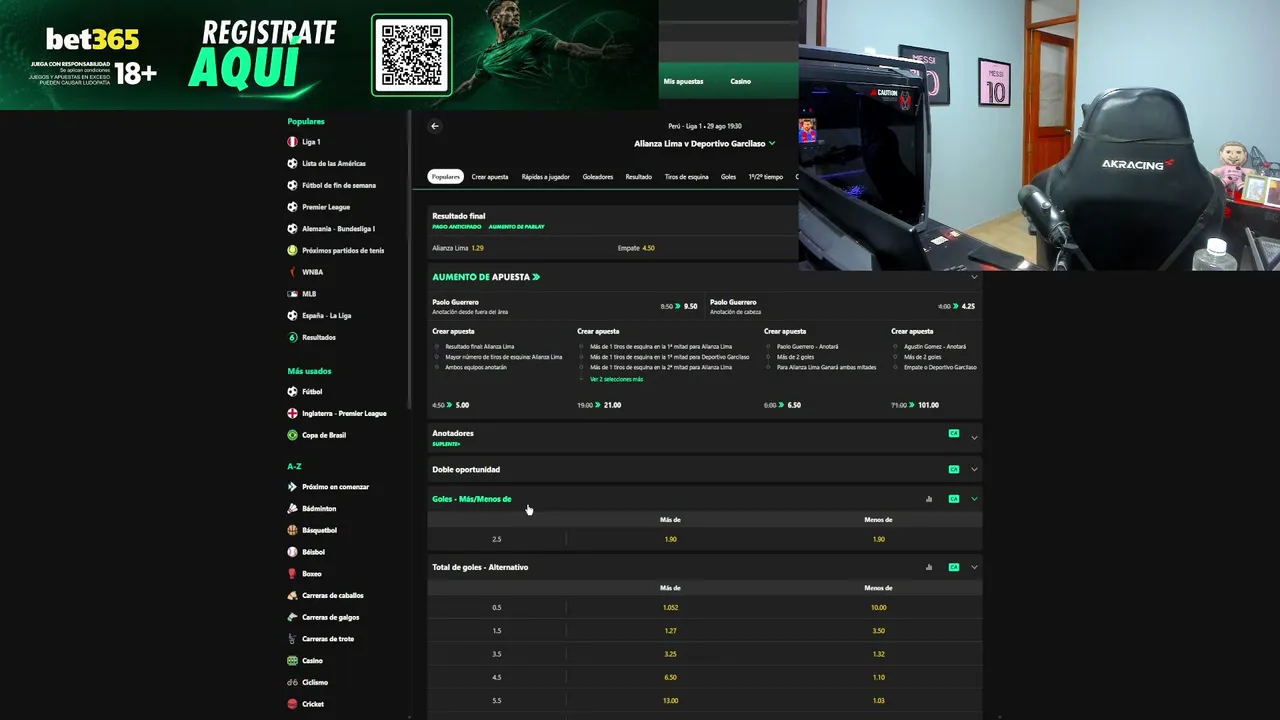Select Menos de 0.5 odds 10.00
This screenshot has width=1280, height=720.
point(878,607)
